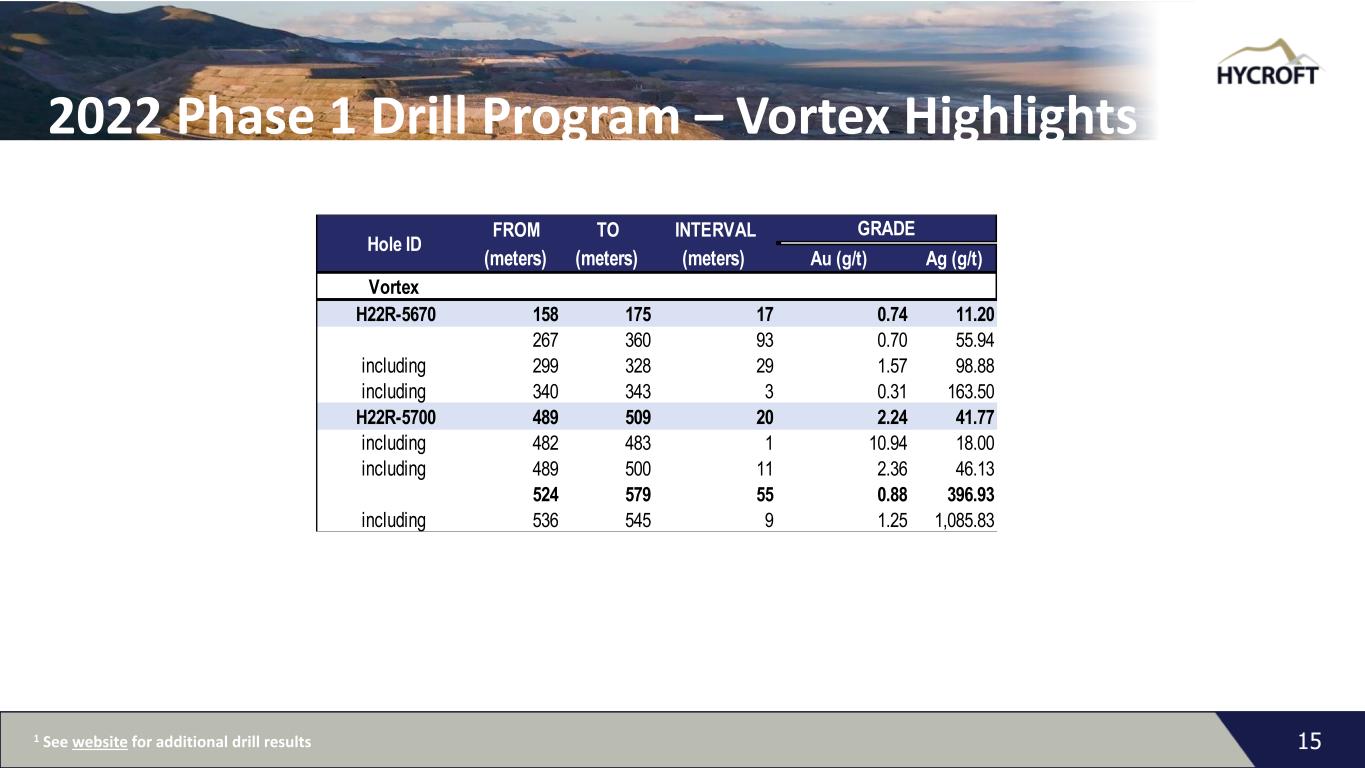The image size is (1365, 768).
Task: Select the "Vortex" section row label
Action: tap(392, 288)
